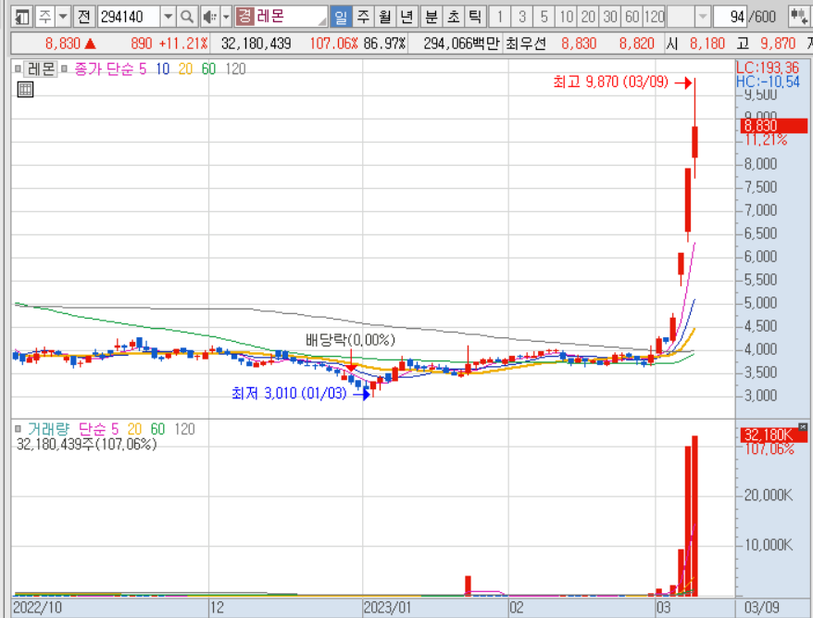The image size is (813, 618).
Task: Click the 최우선 best quote label
Action: [526, 44]
